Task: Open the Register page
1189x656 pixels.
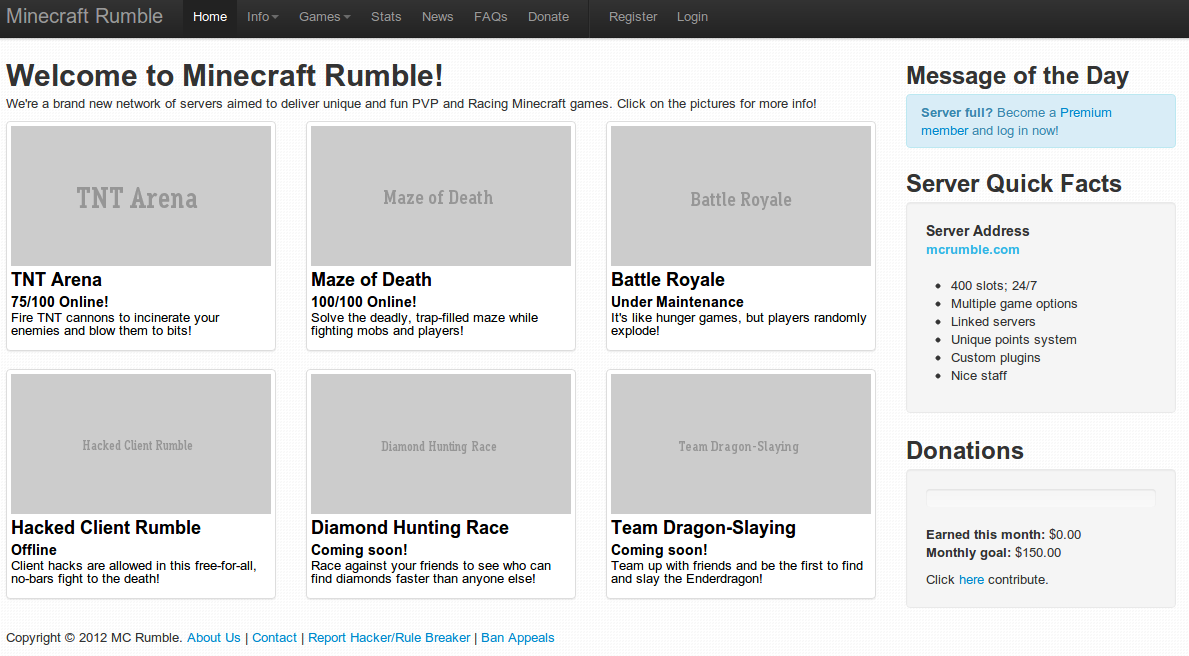Action: 633,17
